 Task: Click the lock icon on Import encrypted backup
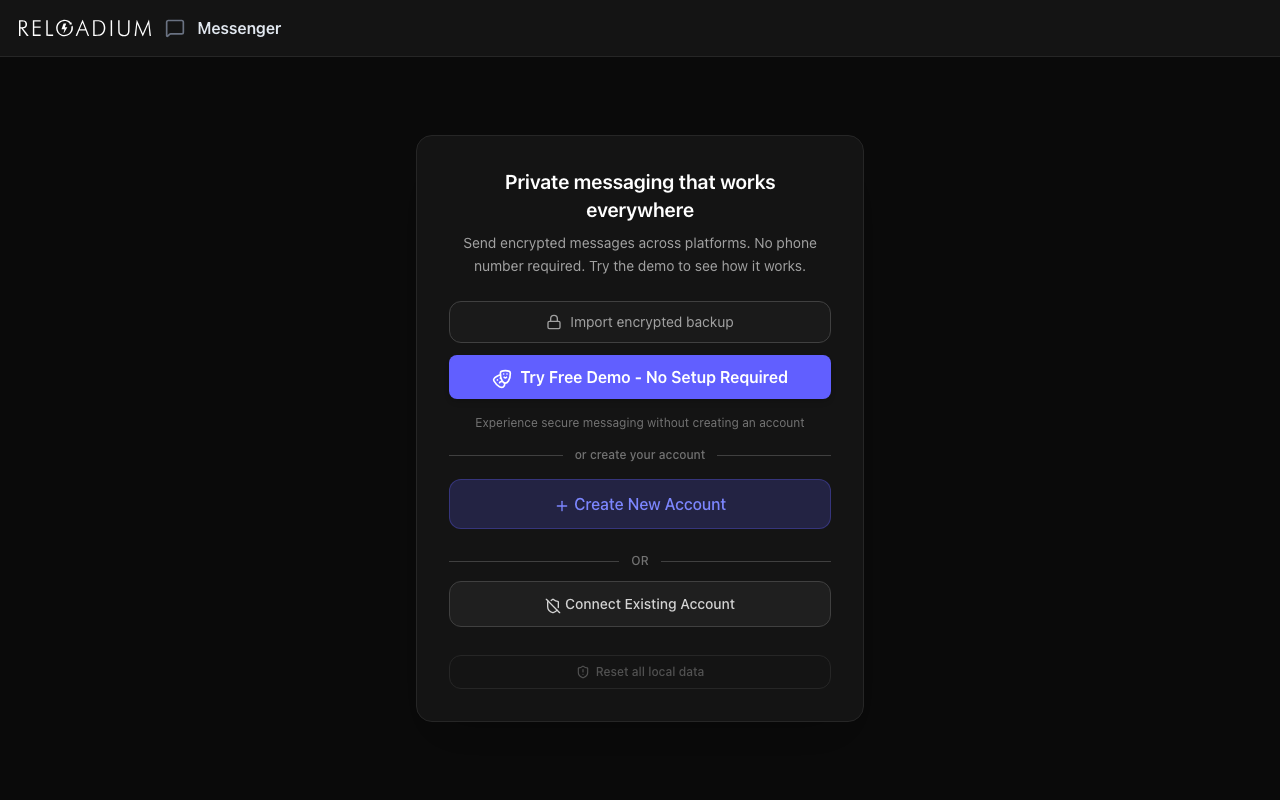click(553, 321)
